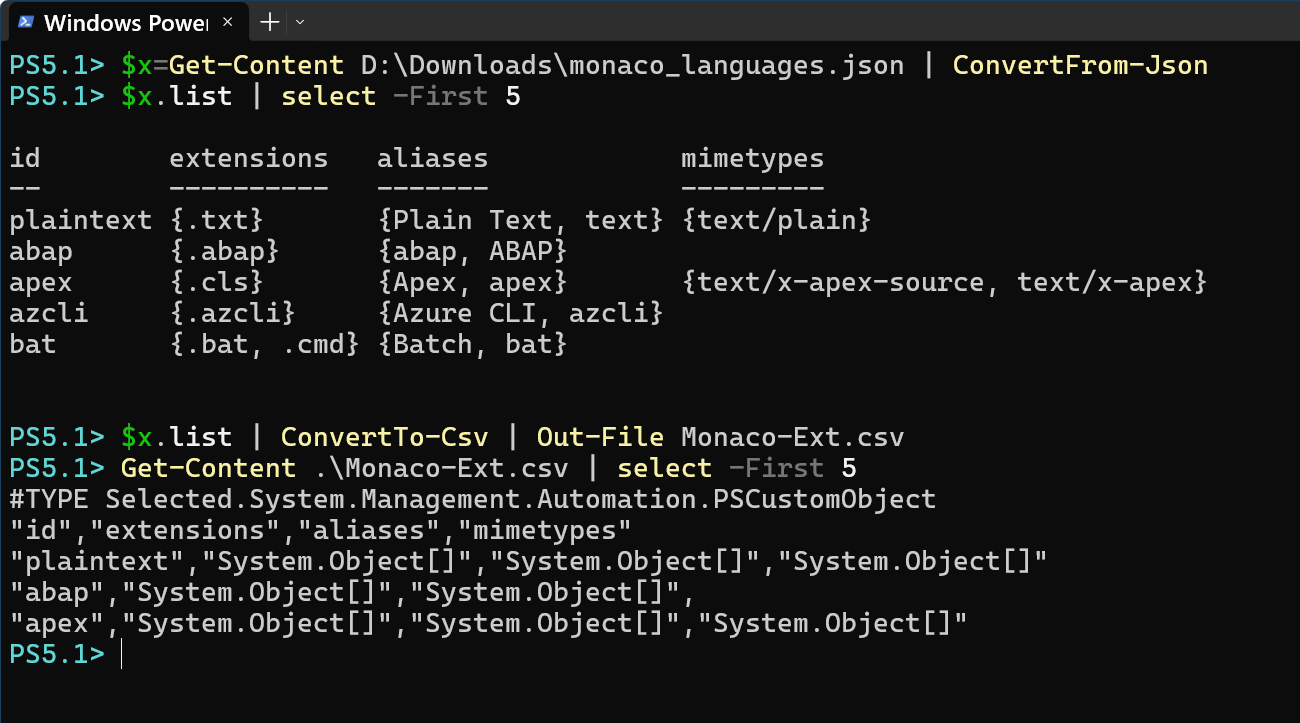The height and width of the screenshot is (723, 1300).
Task: Click the PowerShell icon on the tab
Action: (27, 22)
